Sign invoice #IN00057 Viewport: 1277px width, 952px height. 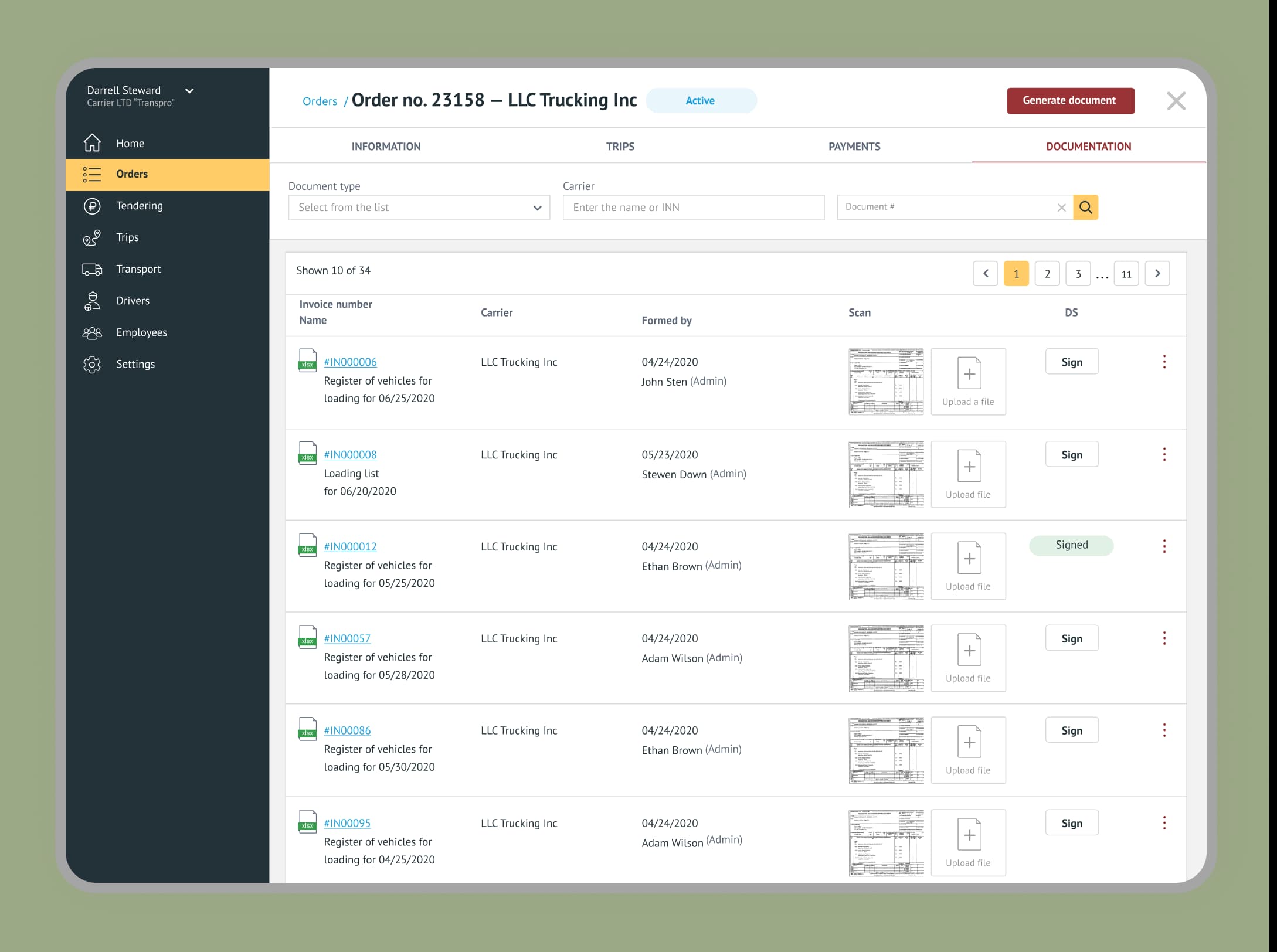[1072, 638]
